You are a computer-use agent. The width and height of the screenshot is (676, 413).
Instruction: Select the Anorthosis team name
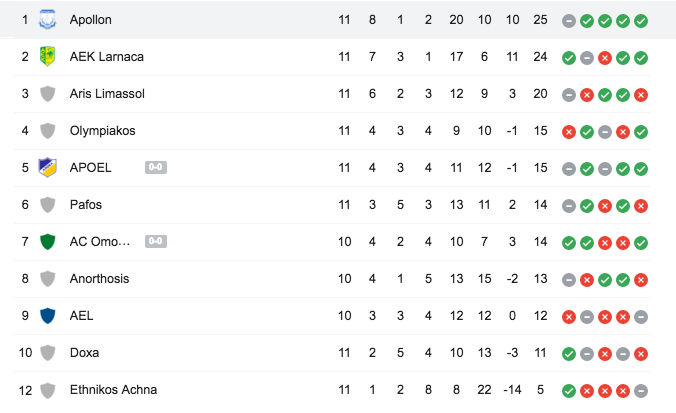click(100, 279)
